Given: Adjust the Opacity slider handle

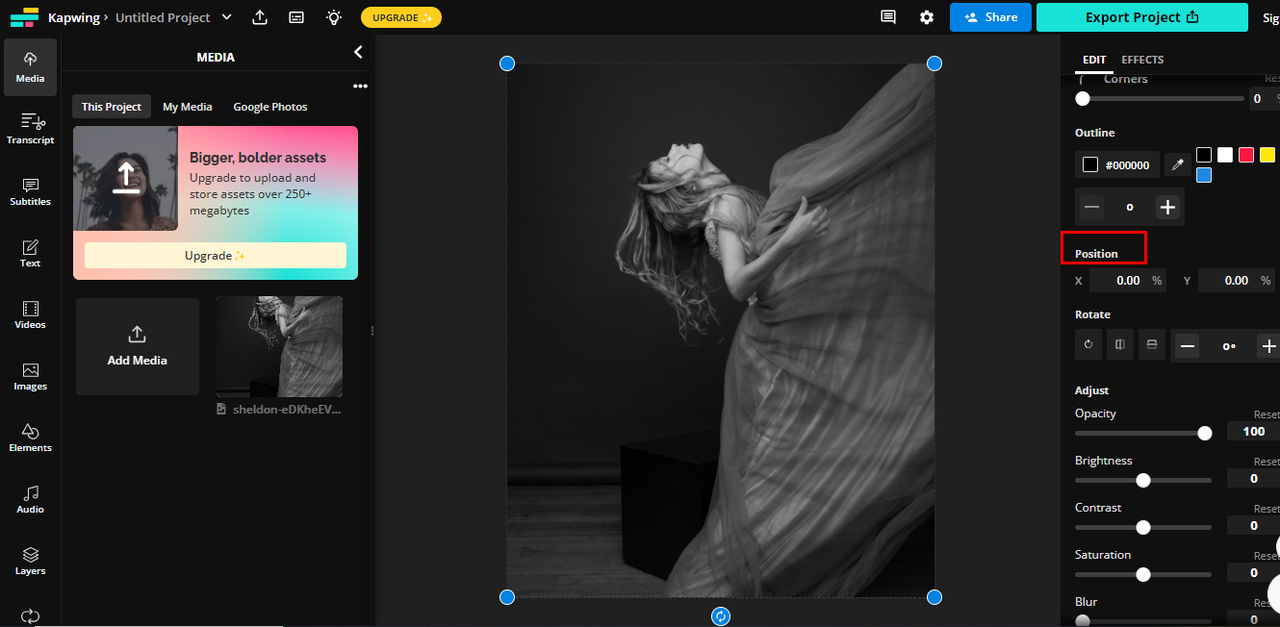Looking at the screenshot, I should 1204,433.
